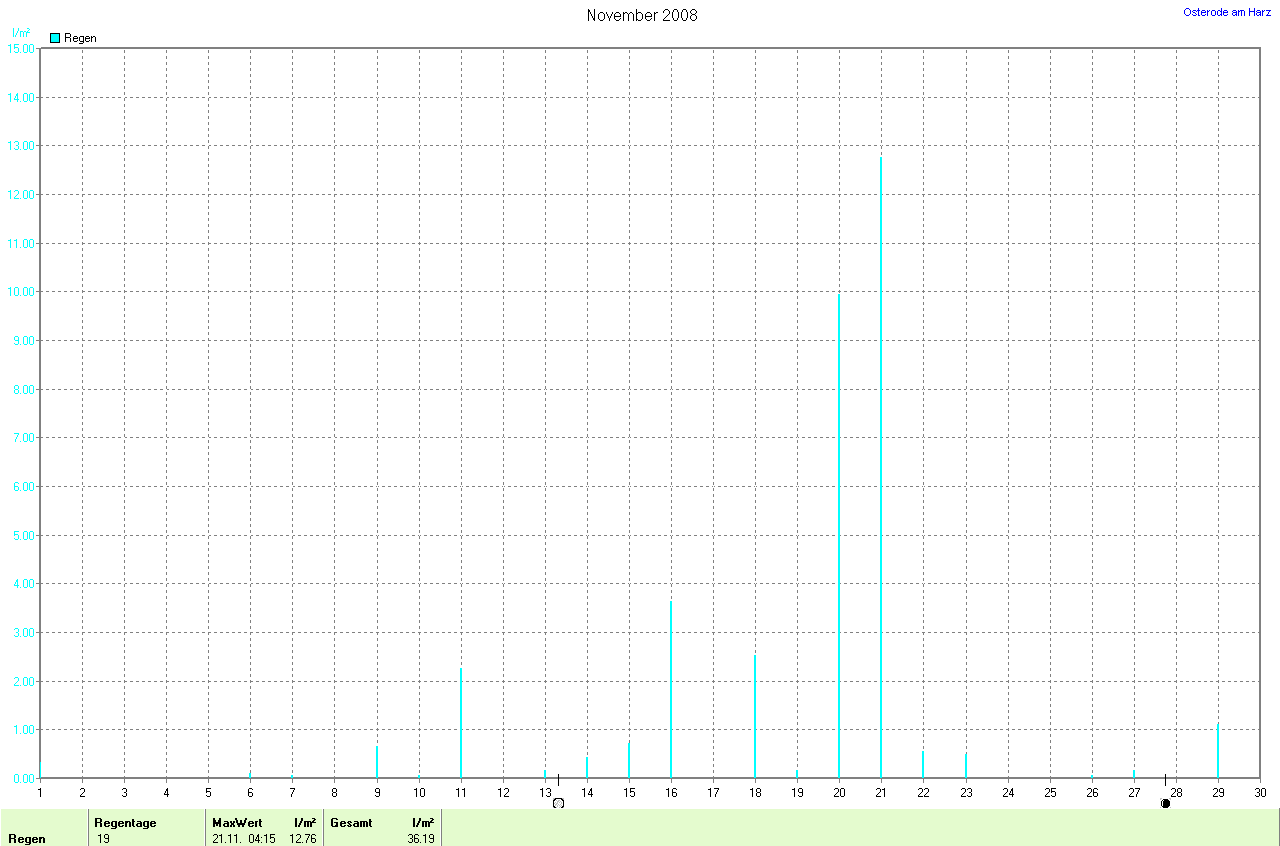Viewport: 1280px width, 846px height.
Task: Click the Regen row label in the summary table
Action: [27, 838]
